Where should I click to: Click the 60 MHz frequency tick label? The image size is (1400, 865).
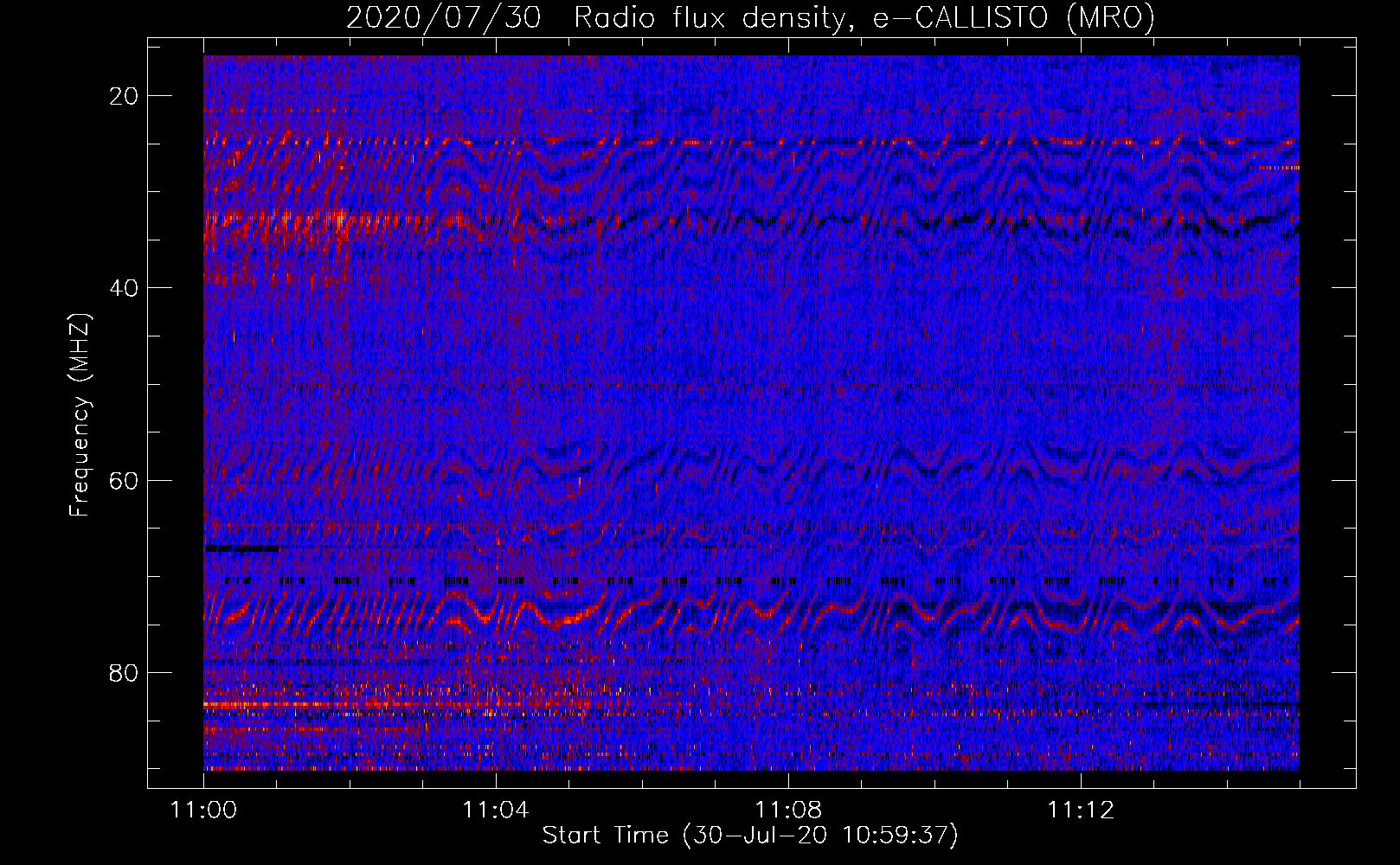point(125,480)
